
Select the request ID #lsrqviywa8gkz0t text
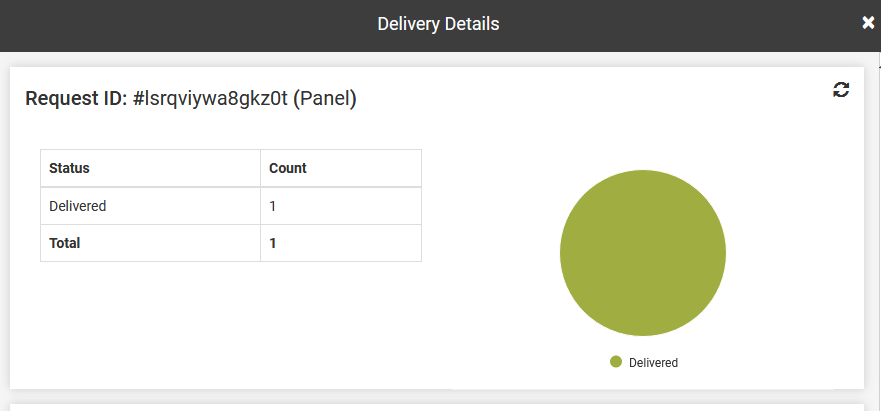pyautogui.click(x=211, y=99)
